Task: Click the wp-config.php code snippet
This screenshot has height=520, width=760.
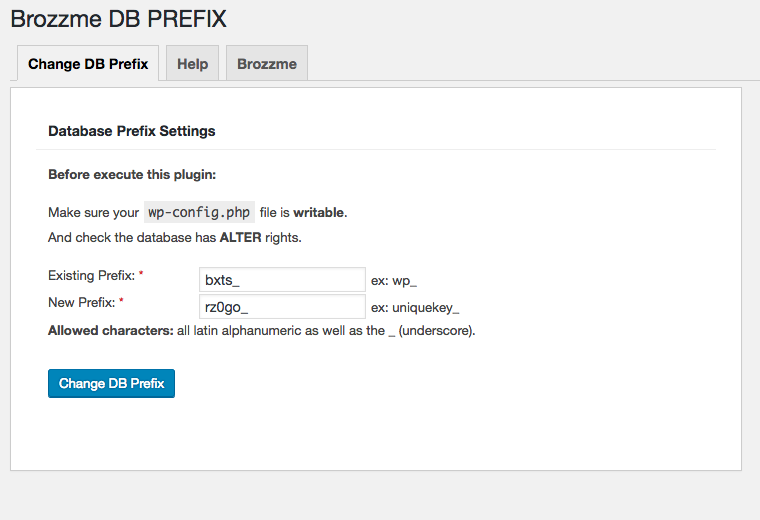Action: pyautogui.click(x=197, y=212)
